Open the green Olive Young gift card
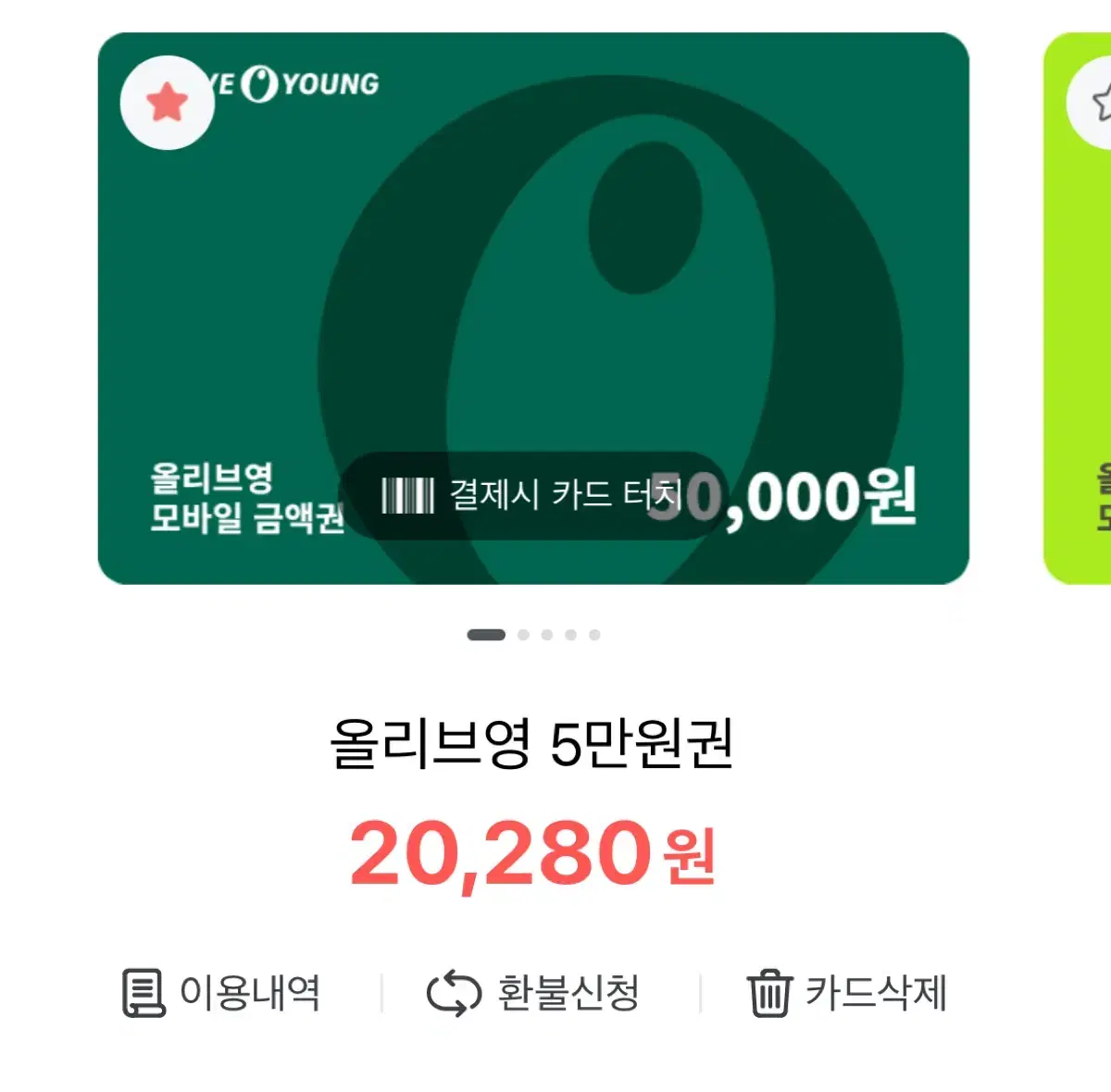This screenshot has height=1092, width=1111. point(533,308)
